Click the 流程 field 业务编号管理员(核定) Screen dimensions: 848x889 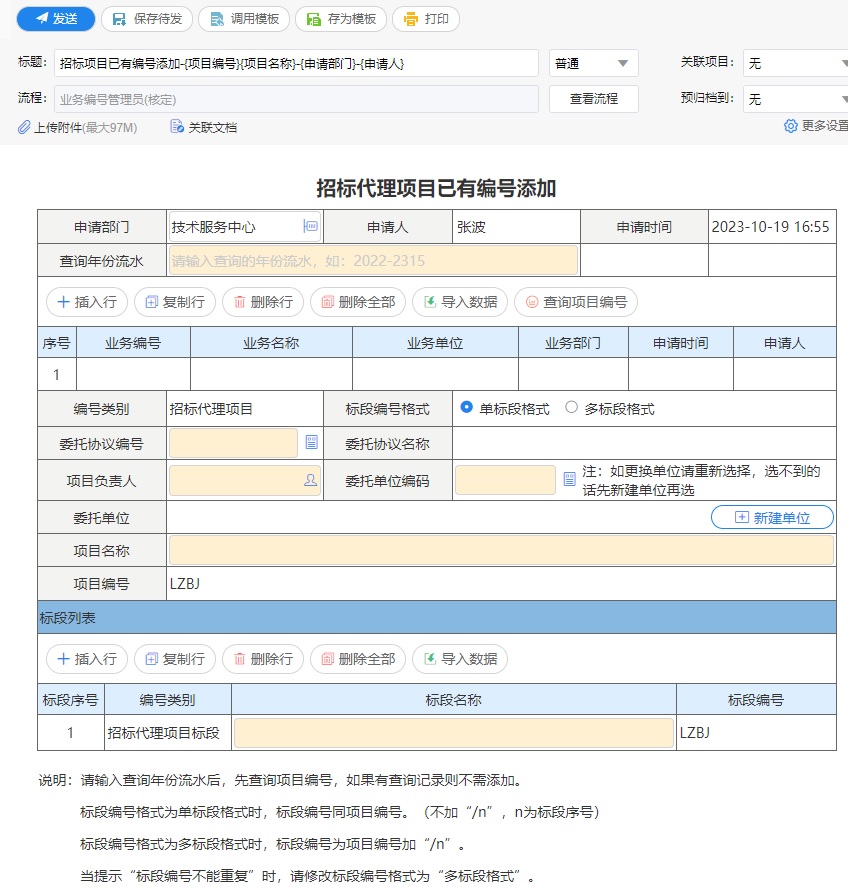click(296, 99)
